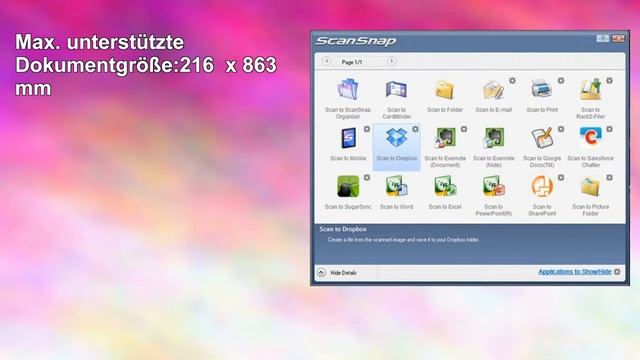Click the Page 1/1 indicator
The image size is (640, 360).
(x=351, y=62)
